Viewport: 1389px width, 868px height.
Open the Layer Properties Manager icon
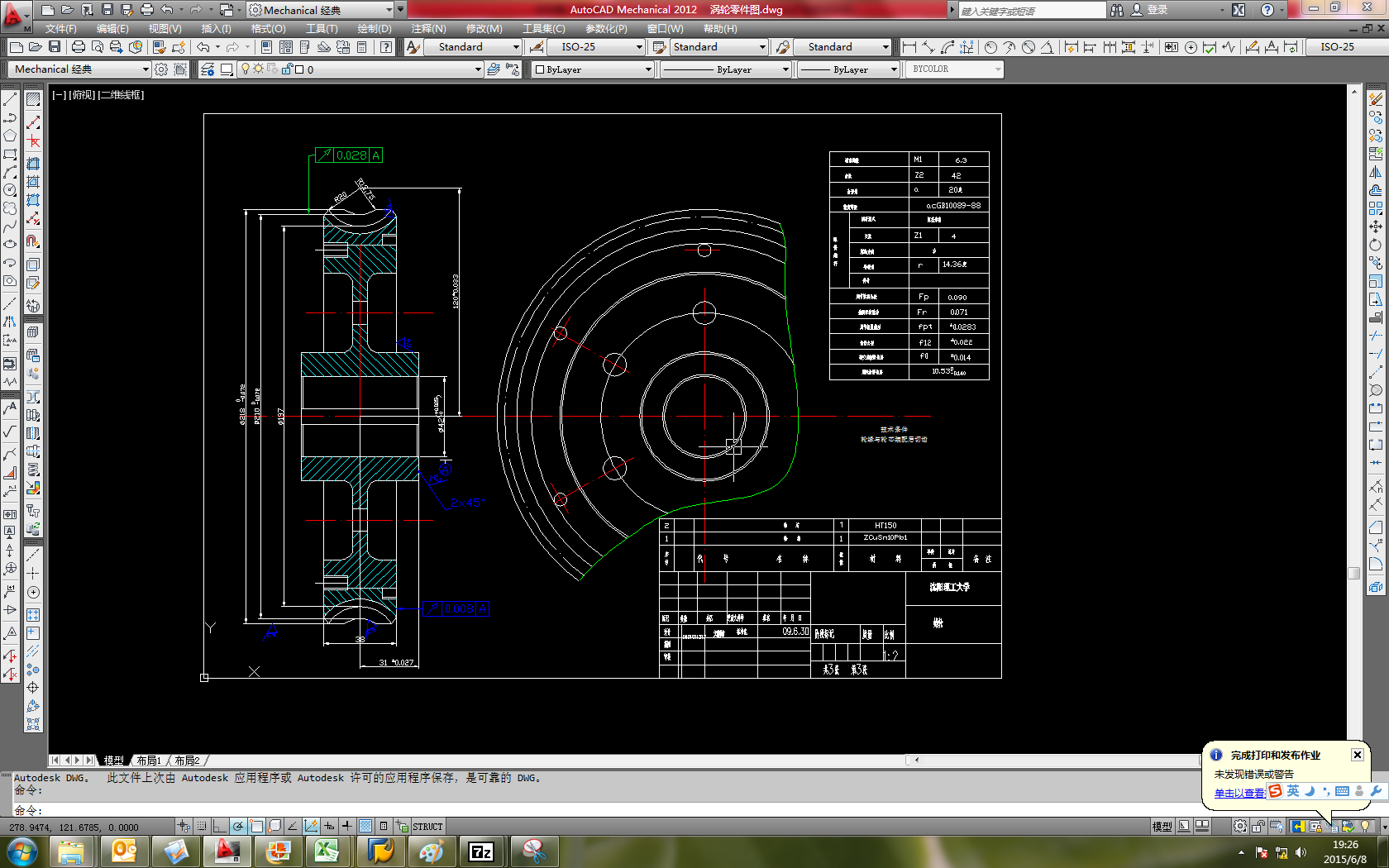tap(208, 69)
